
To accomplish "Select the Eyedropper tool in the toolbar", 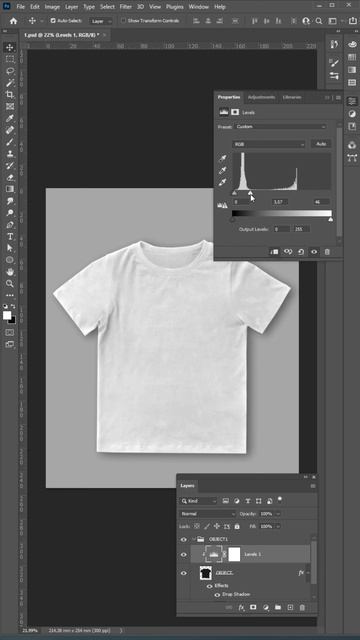I will [x=10, y=118].
